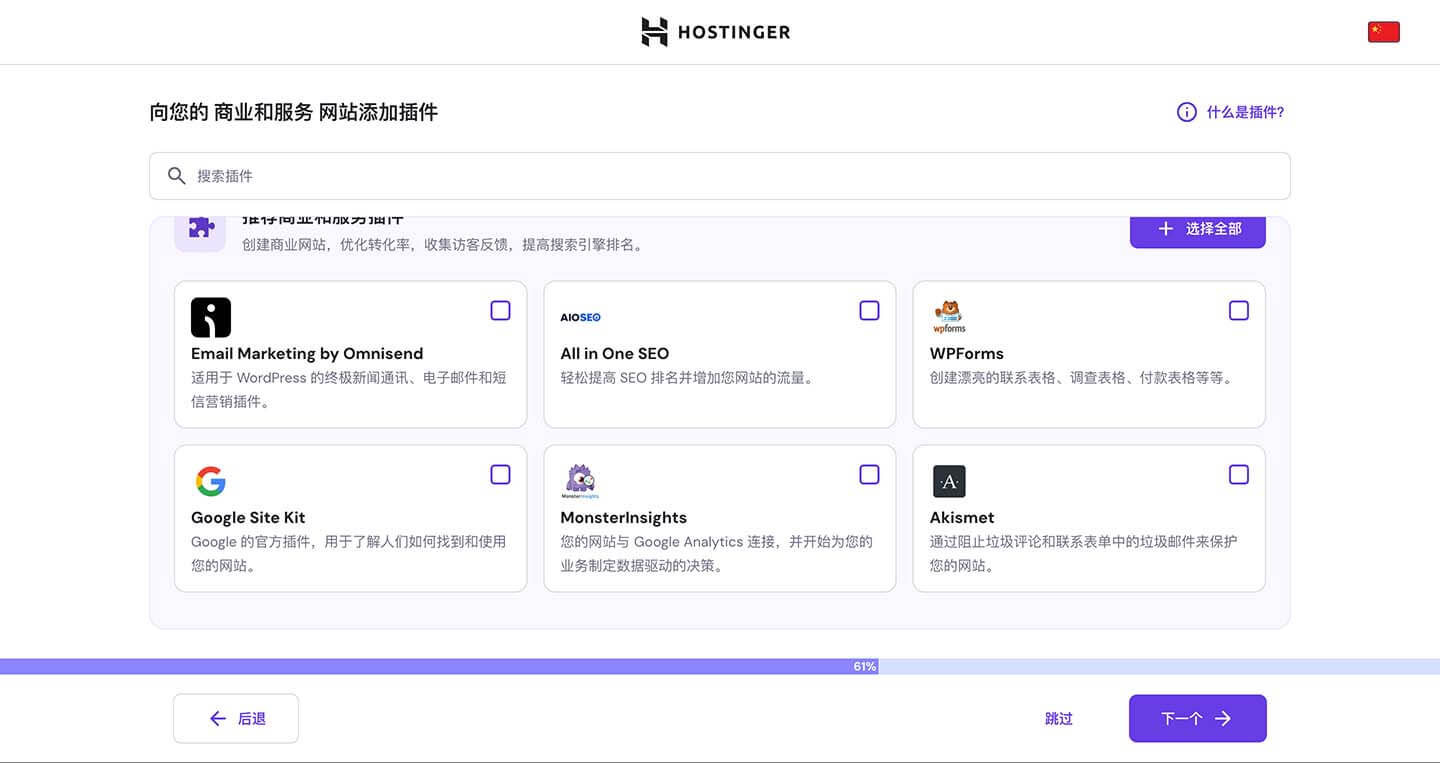Click the Hostinger logo
The height and width of the screenshot is (763, 1440).
coord(715,32)
